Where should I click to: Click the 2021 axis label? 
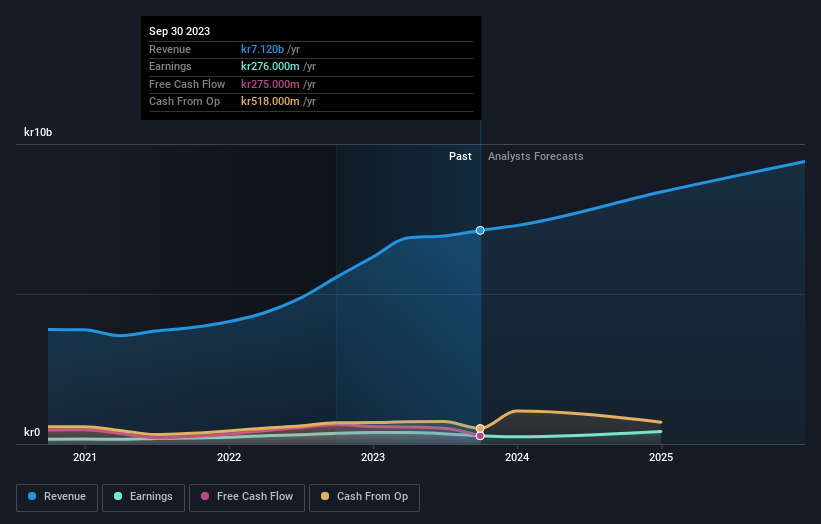click(85, 457)
